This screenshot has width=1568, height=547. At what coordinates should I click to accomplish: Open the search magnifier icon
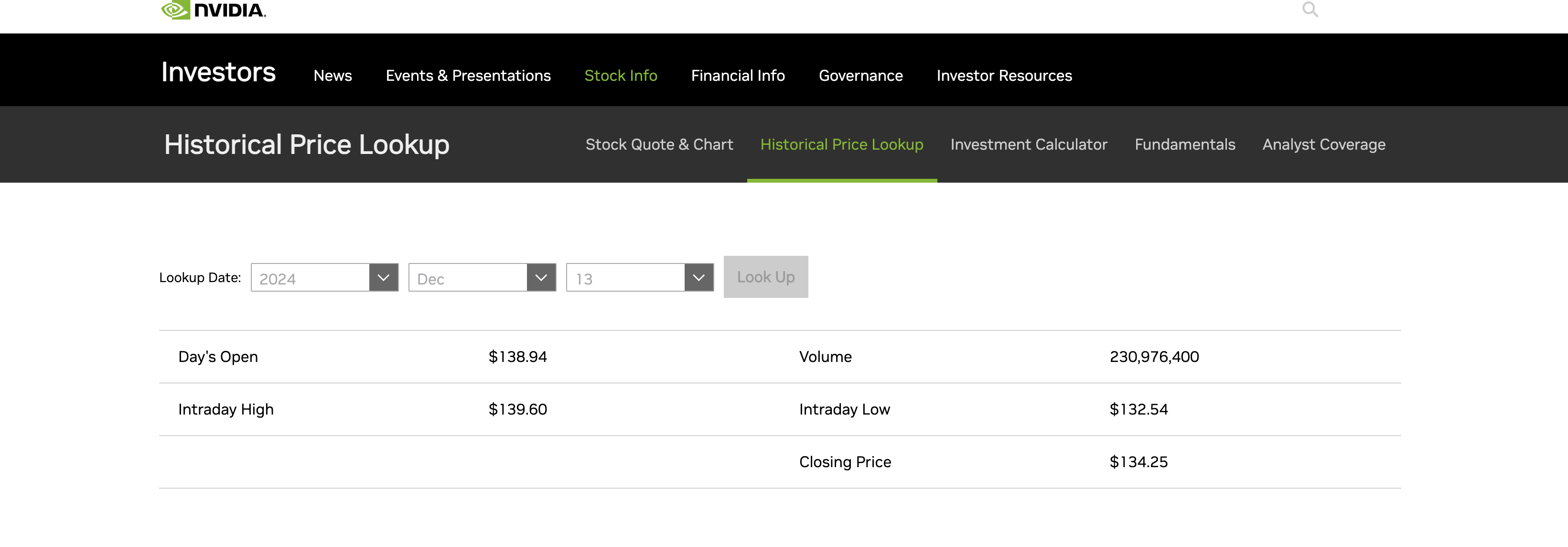tap(1310, 9)
